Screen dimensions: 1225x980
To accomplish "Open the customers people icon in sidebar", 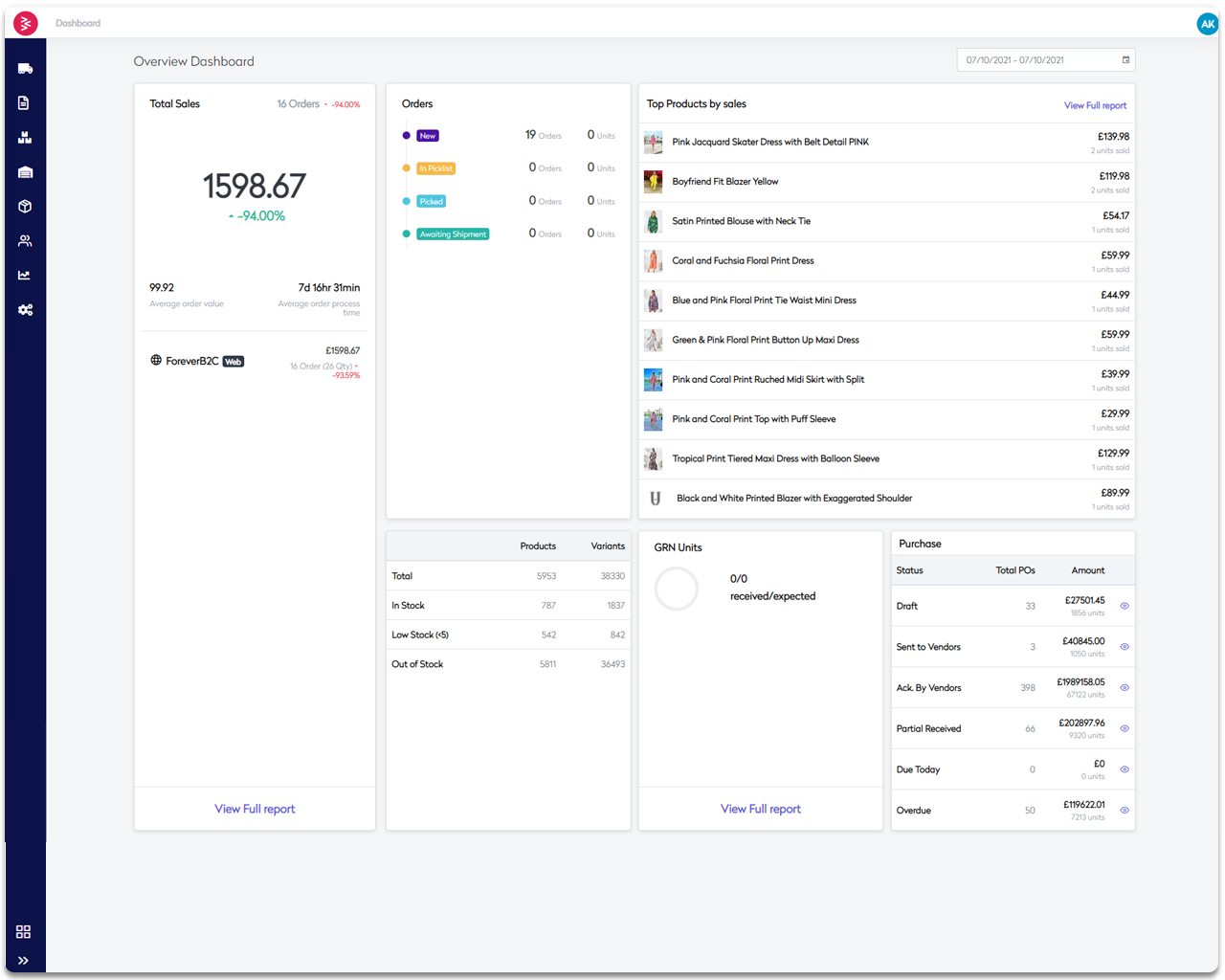I will coord(24,240).
